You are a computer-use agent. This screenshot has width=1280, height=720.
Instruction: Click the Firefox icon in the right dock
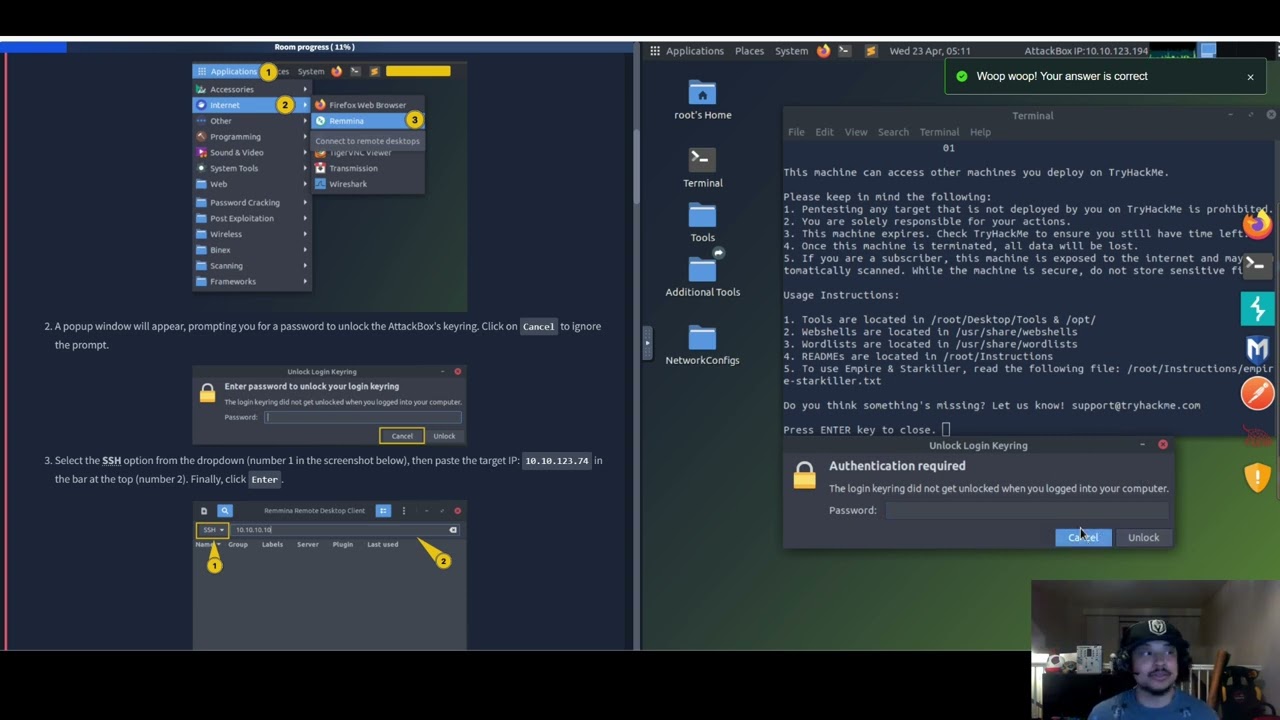(1257, 224)
